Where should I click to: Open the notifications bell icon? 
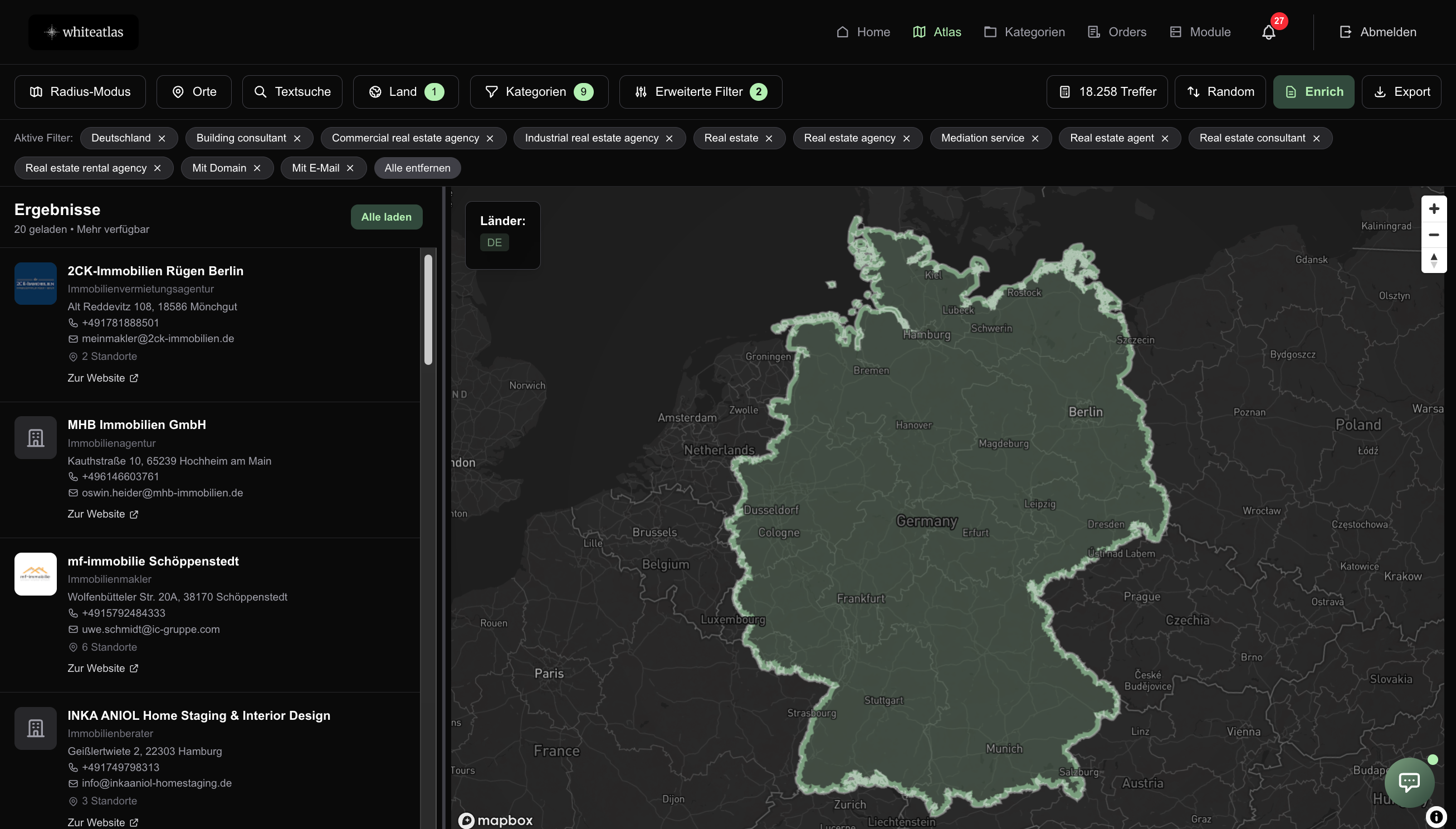1268,32
